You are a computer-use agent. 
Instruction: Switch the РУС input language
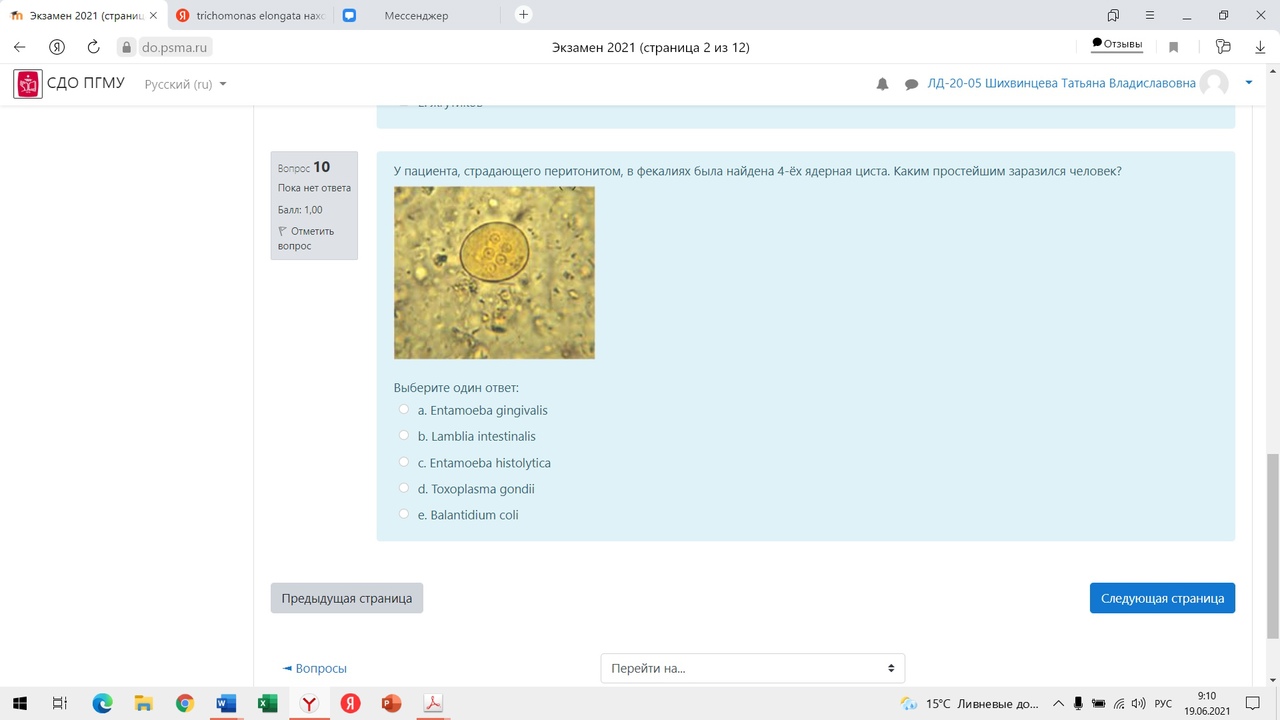(1163, 703)
